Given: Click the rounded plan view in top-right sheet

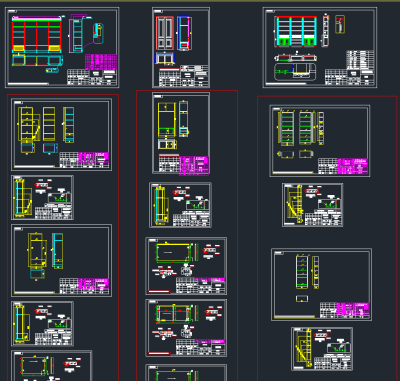Looking at the screenshot, I should (295, 72).
